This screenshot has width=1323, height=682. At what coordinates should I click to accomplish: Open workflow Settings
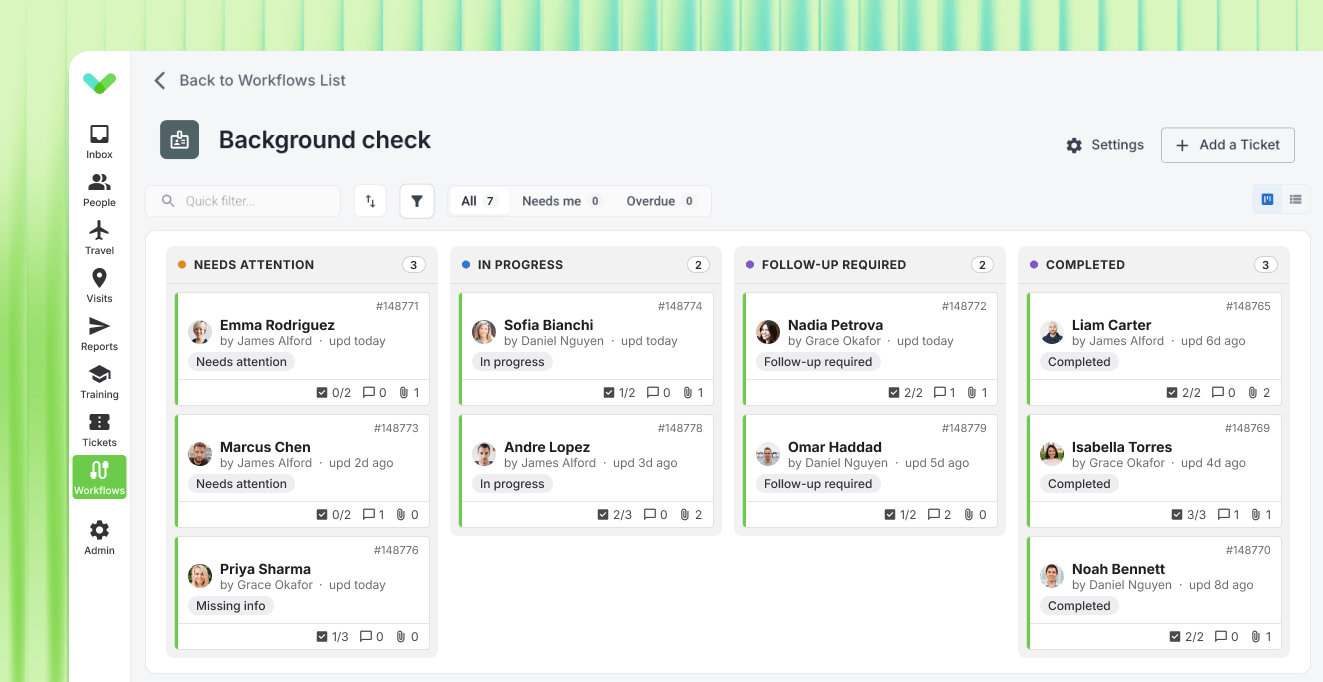coord(1105,145)
